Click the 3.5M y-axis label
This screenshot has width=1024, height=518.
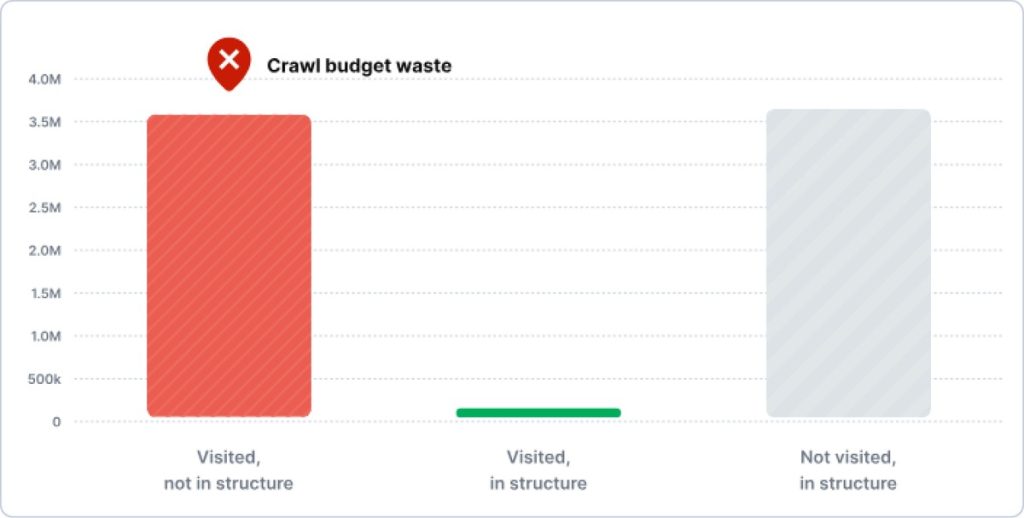[x=44, y=122]
